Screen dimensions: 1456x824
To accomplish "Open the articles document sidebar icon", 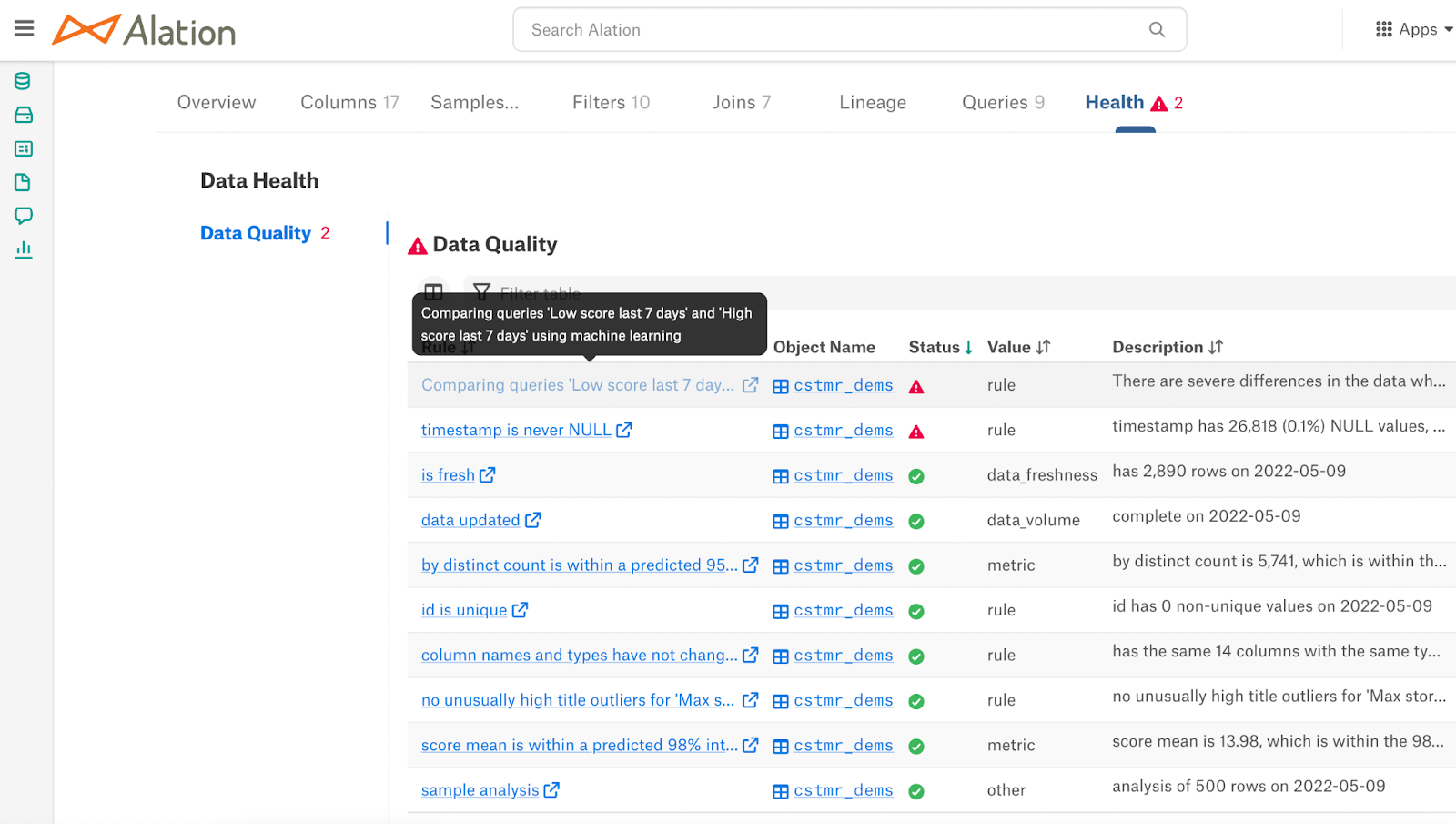I will click(x=23, y=182).
